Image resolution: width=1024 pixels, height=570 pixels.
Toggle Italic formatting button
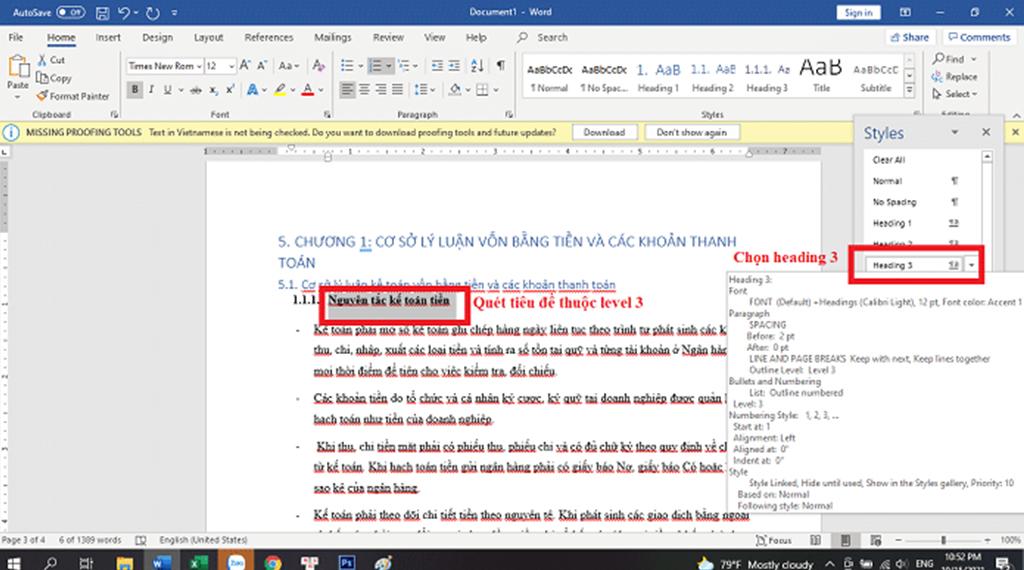click(151, 90)
